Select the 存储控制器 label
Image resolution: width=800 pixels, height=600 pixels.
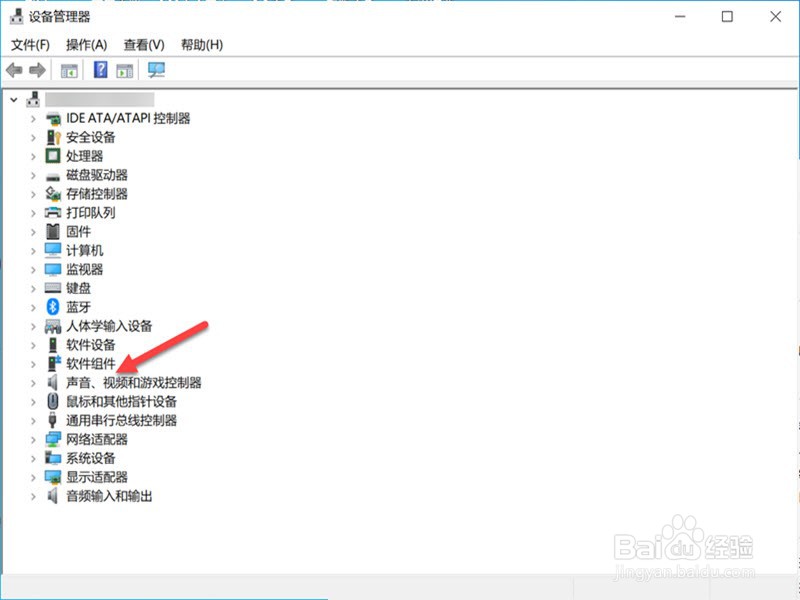click(97, 194)
